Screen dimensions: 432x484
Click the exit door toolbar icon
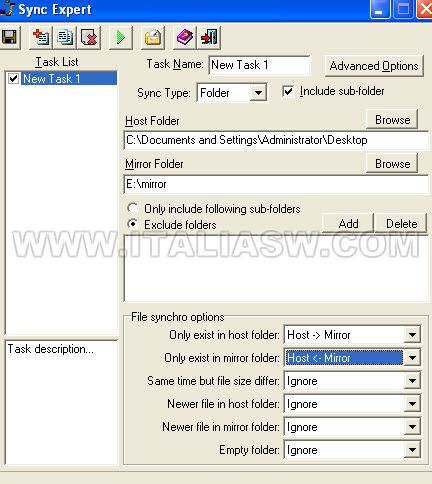click(209, 37)
